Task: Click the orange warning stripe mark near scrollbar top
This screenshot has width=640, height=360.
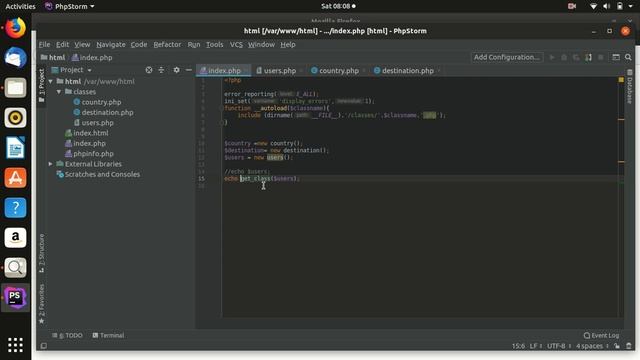Action: click(621, 120)
